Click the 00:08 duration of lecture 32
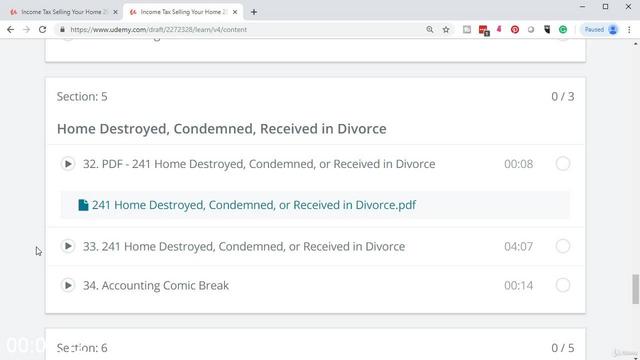This screenshot has width=640, height=360. coord(518,164)
